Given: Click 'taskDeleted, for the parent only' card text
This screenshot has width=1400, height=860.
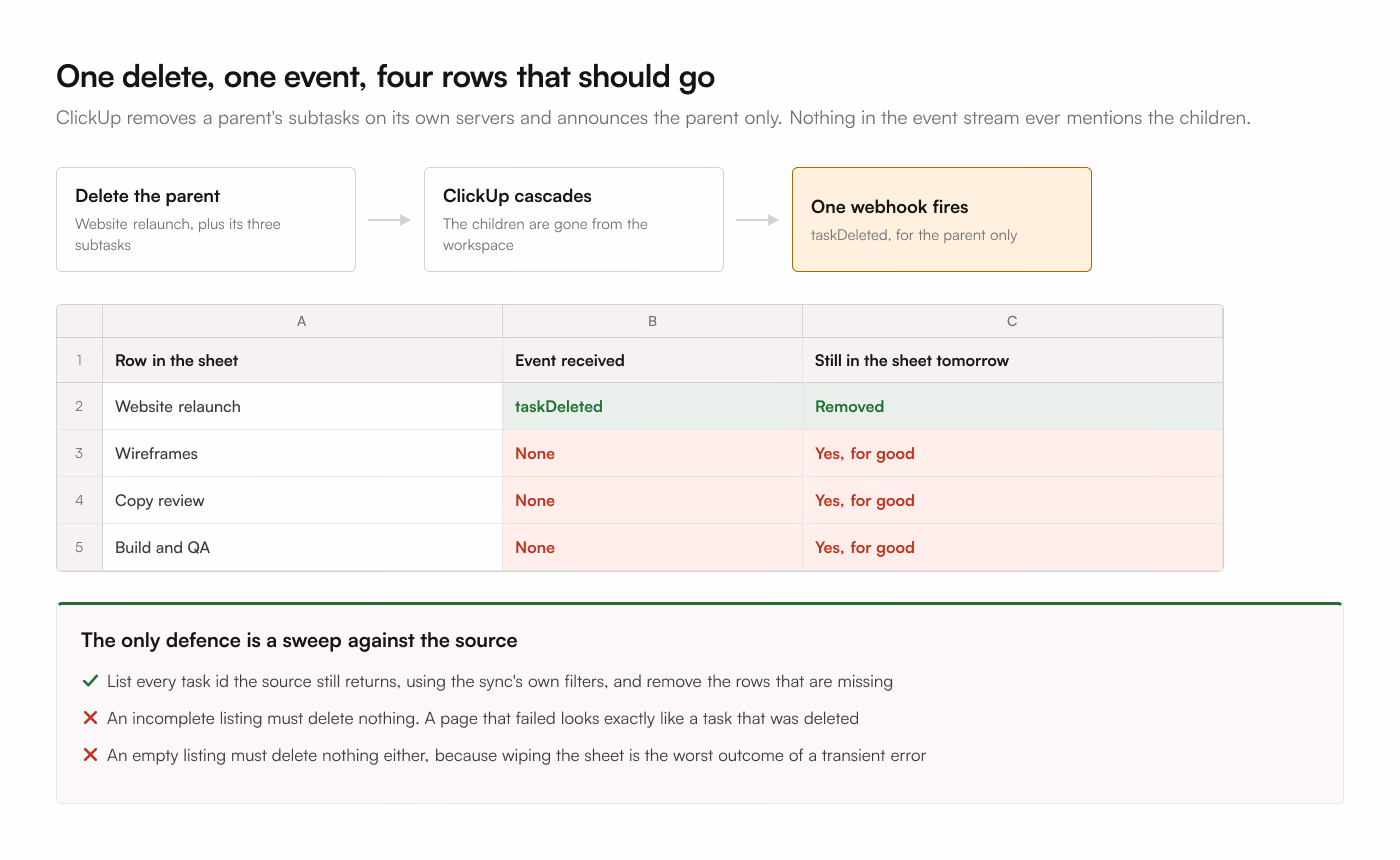Looking at the screenshot, I should [914, 235].
